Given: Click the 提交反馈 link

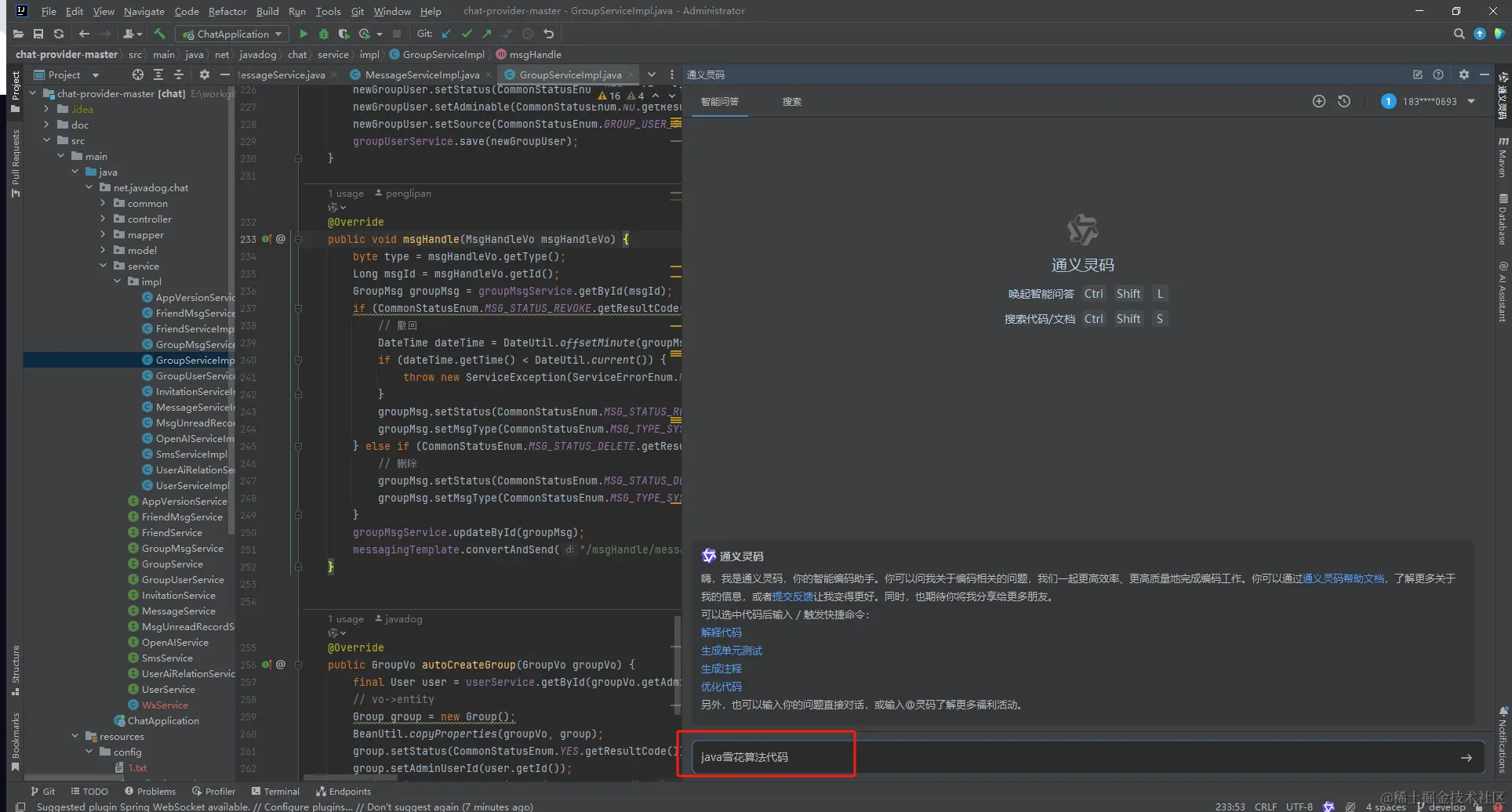Looking at the screenshot, I should (x=793, y=596).
